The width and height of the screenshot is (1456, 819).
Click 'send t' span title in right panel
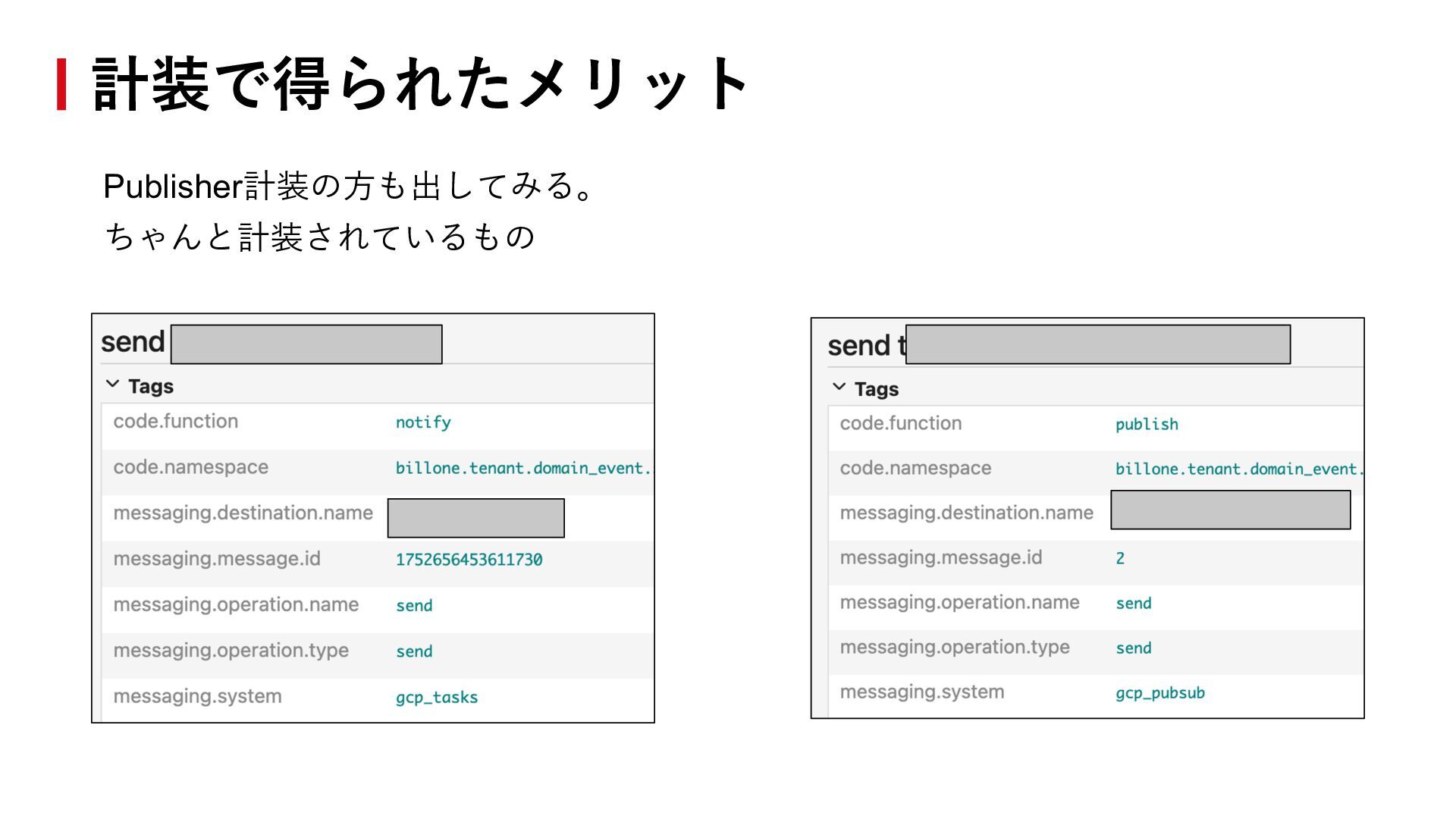pos(867,346)
